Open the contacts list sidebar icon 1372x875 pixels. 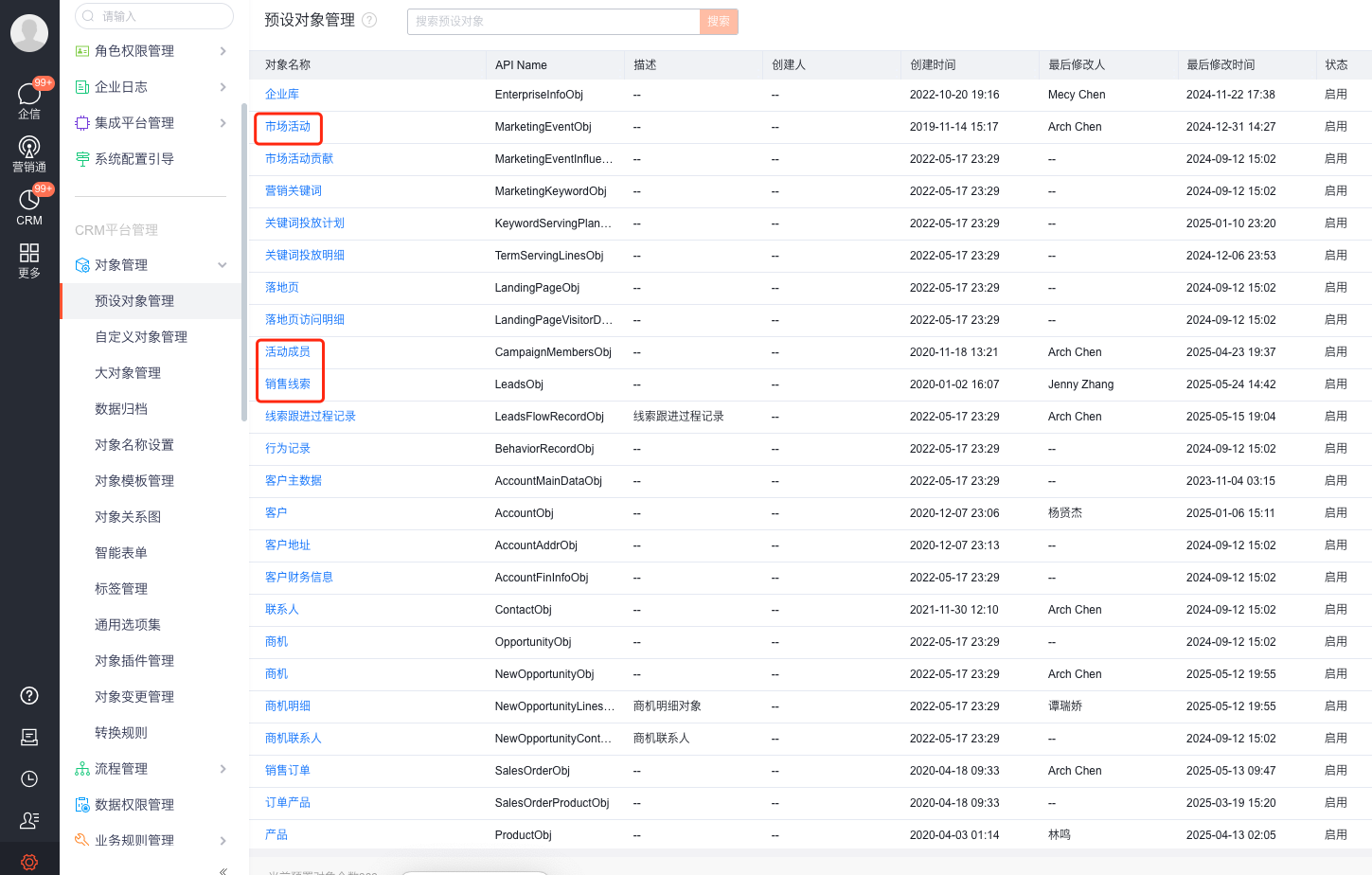[x=29, y=820]
